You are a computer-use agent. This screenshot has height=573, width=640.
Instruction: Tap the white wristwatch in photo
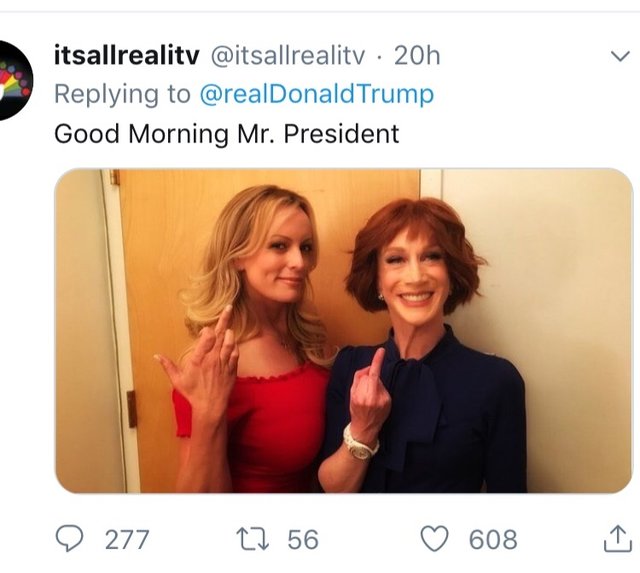coord(359,442)
